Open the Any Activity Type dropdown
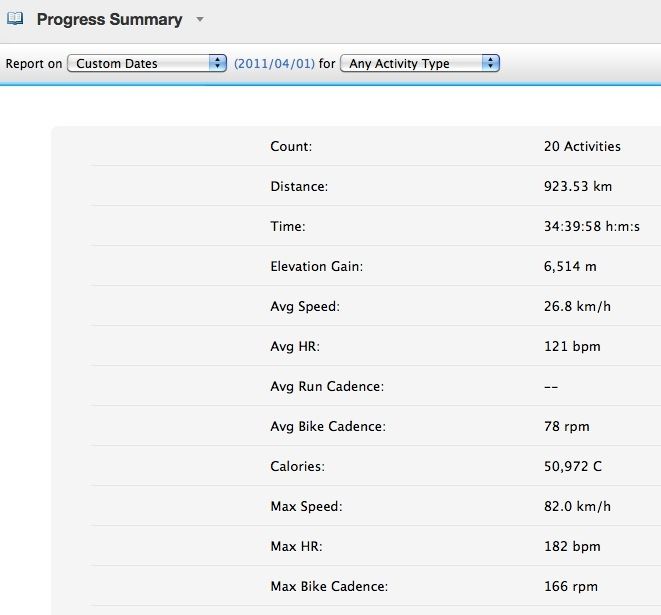Screen dimensions: 661x615 pos(420,63)
